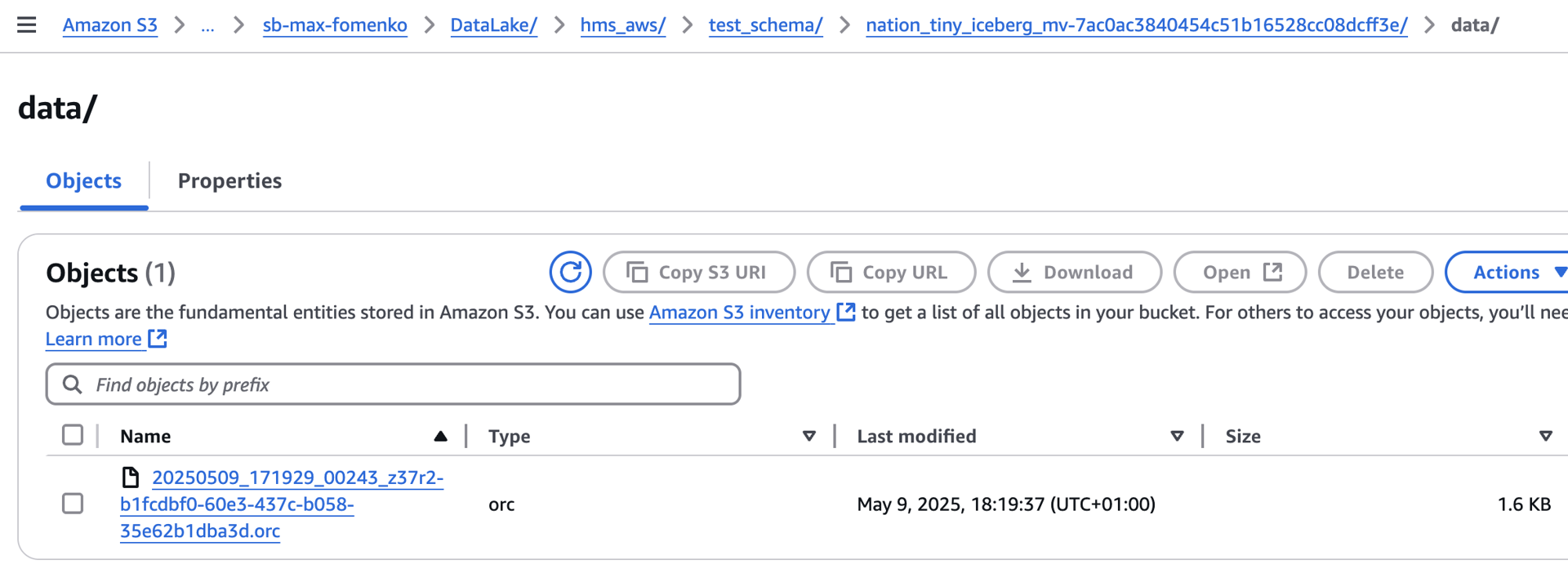Go to the test_schema/ breadcrumb link

765,25
